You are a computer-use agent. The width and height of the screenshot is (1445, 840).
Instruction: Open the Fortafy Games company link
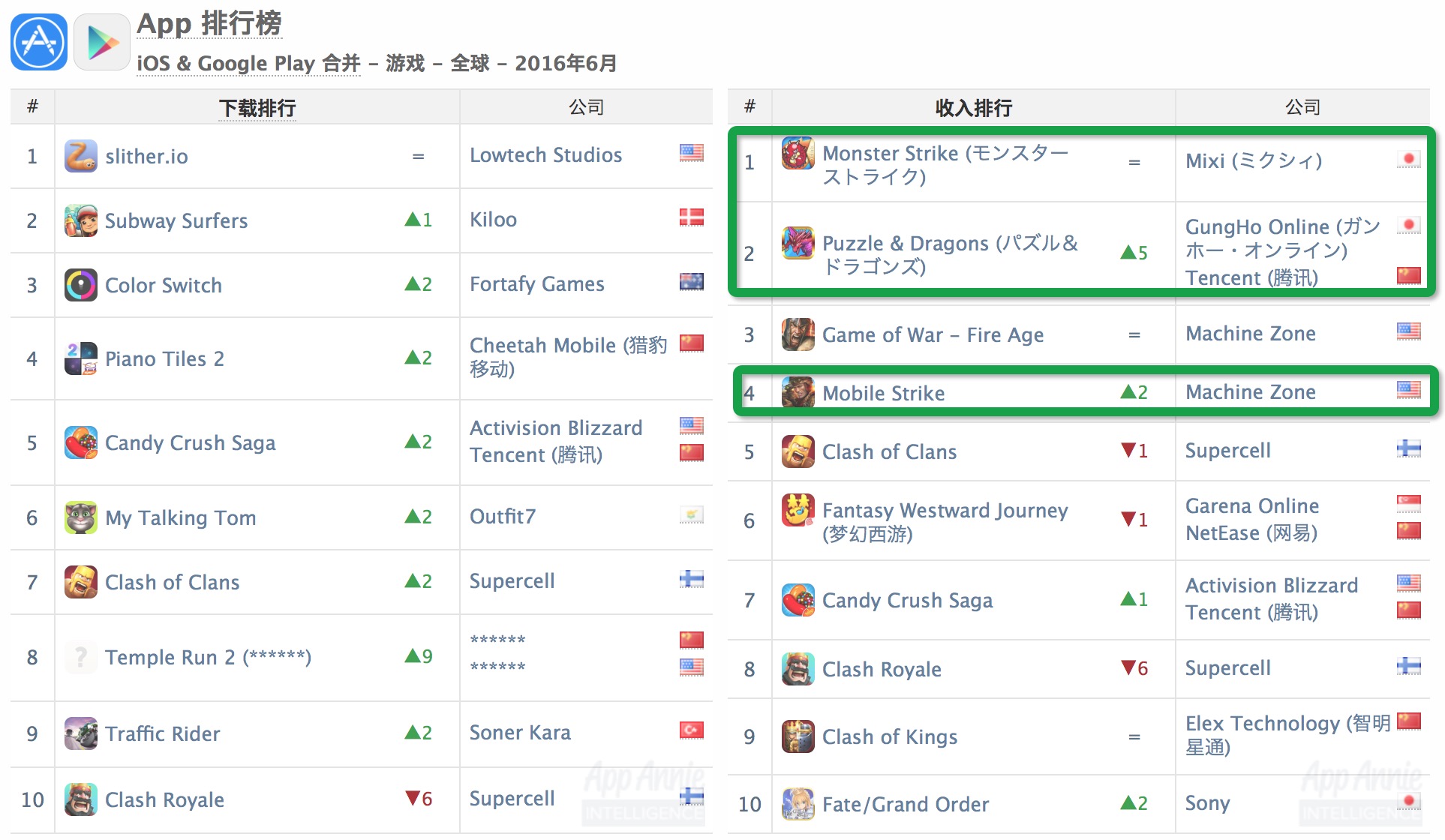point(537,283)
